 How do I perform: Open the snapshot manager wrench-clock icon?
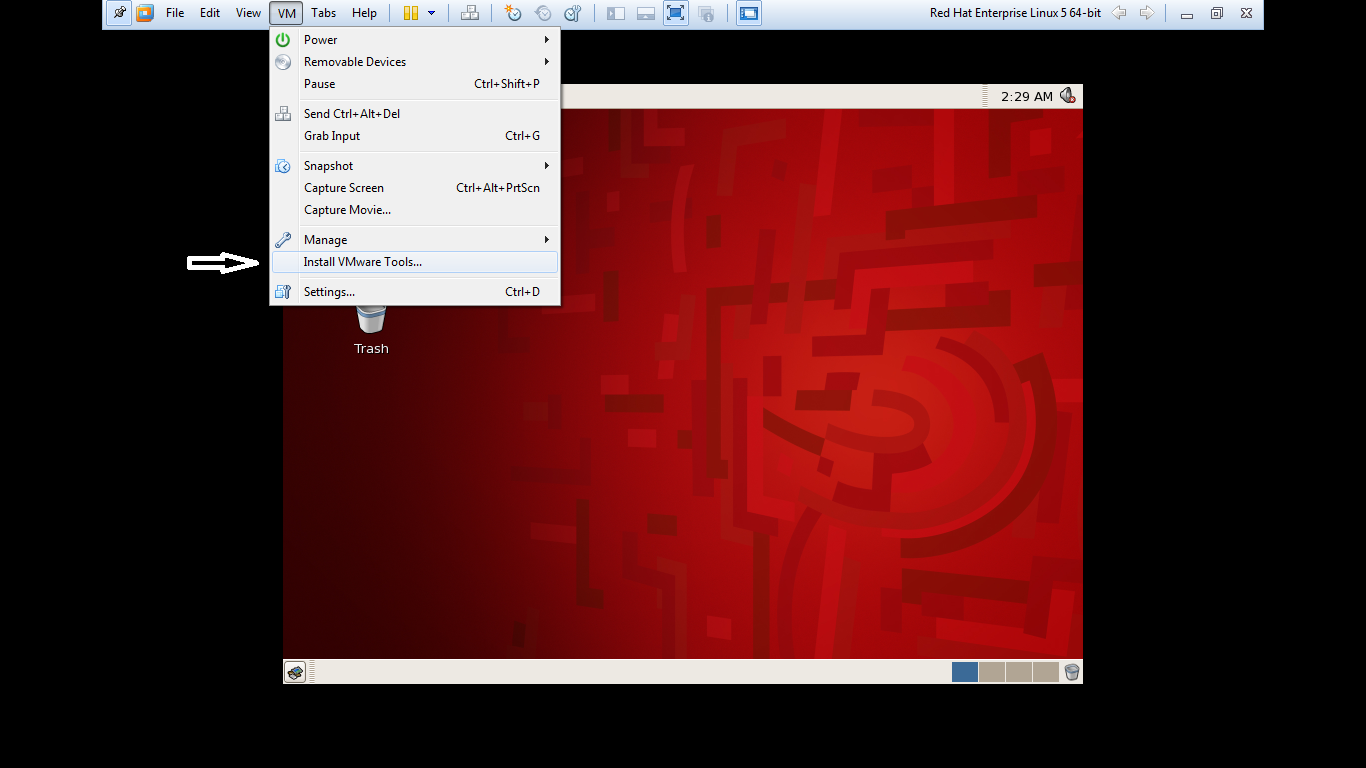pos(573,13)
